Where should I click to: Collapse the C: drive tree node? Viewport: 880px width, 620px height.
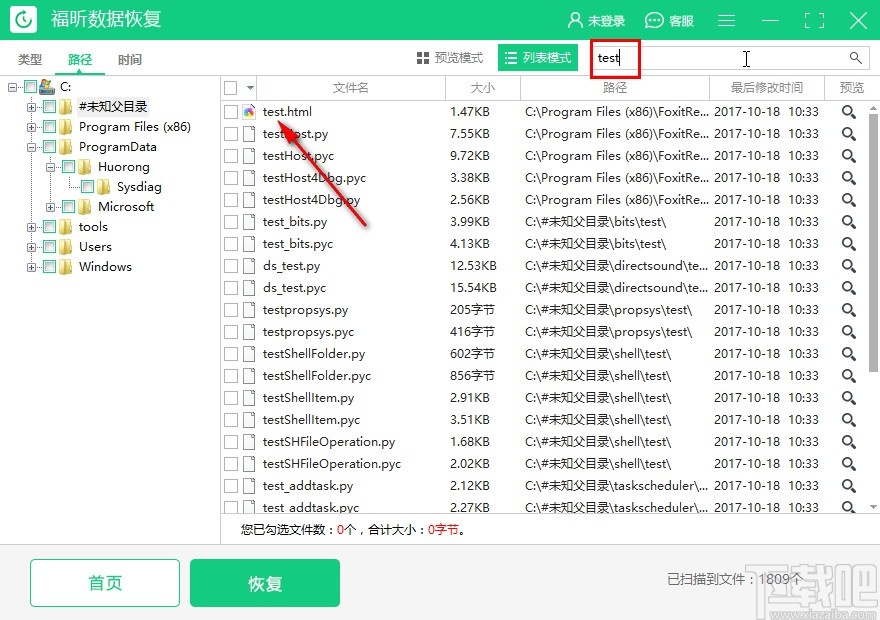(12, 87)
